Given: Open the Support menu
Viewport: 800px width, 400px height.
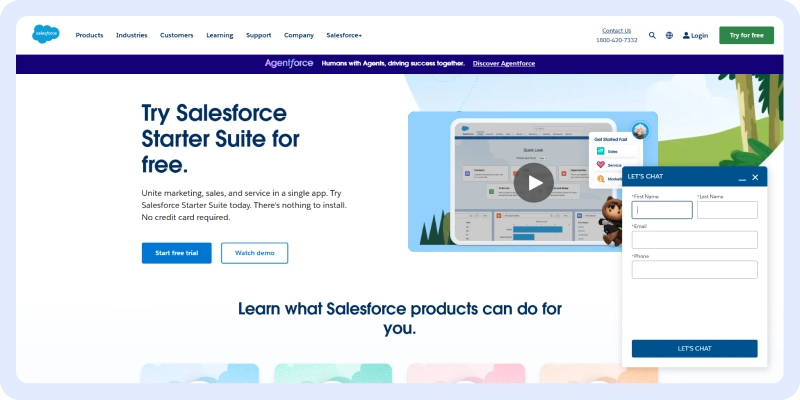Looking at the screenshot, I should click(259, 35).
